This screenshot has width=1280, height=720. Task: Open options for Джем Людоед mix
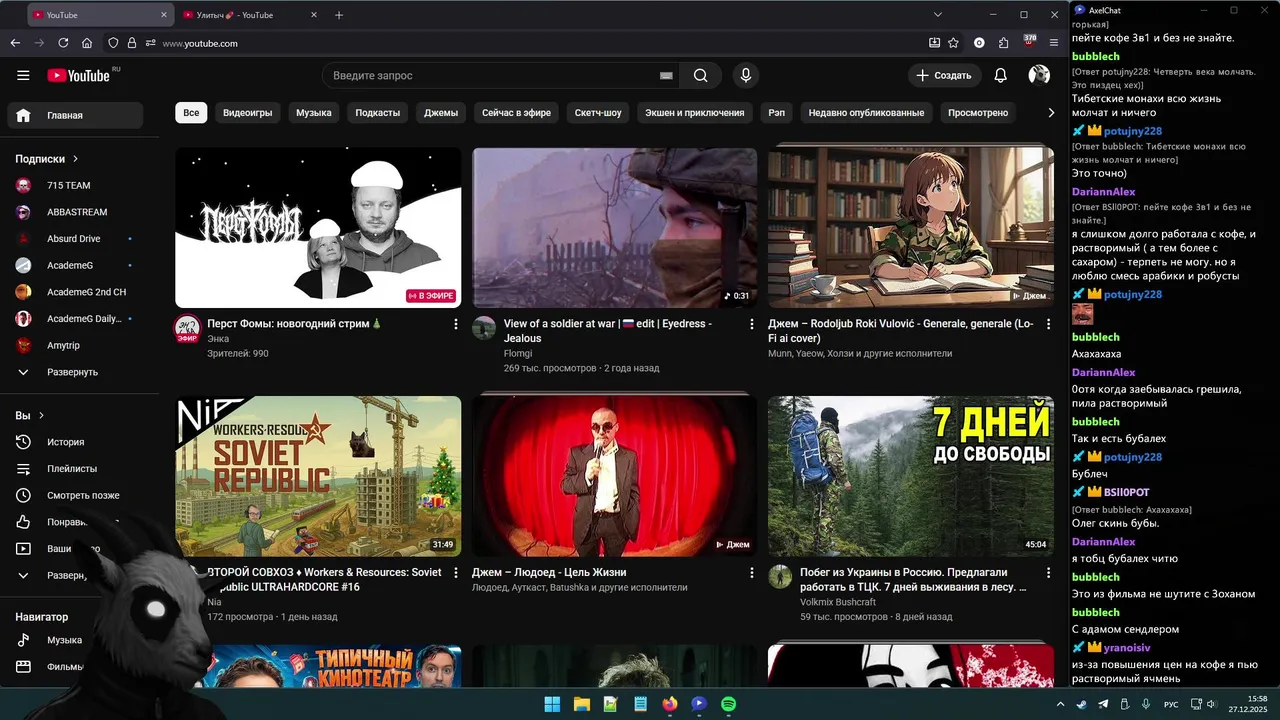tap(752, 573)
